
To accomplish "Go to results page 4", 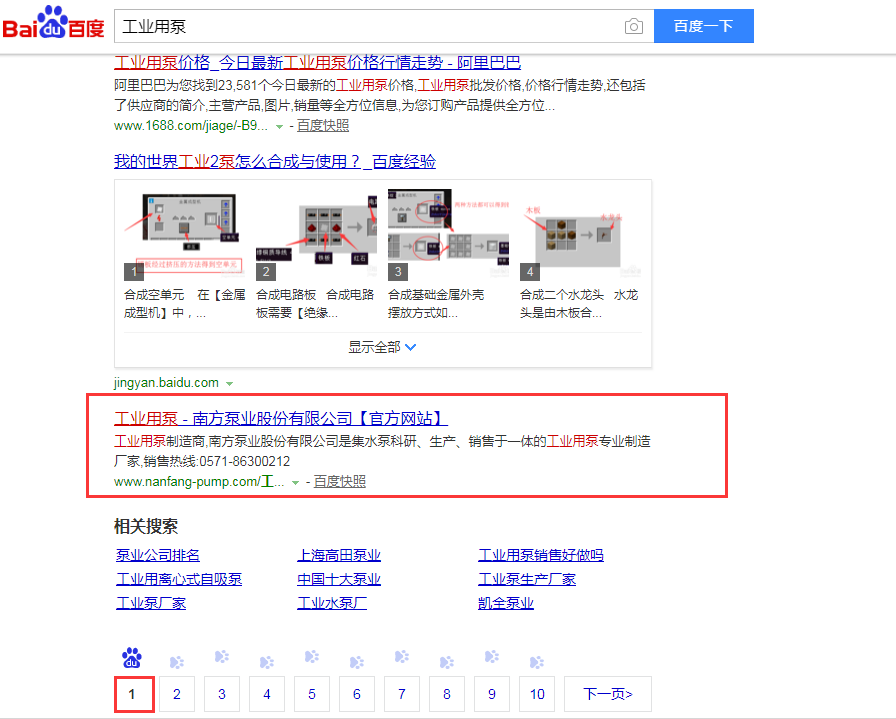I will 267,694.
